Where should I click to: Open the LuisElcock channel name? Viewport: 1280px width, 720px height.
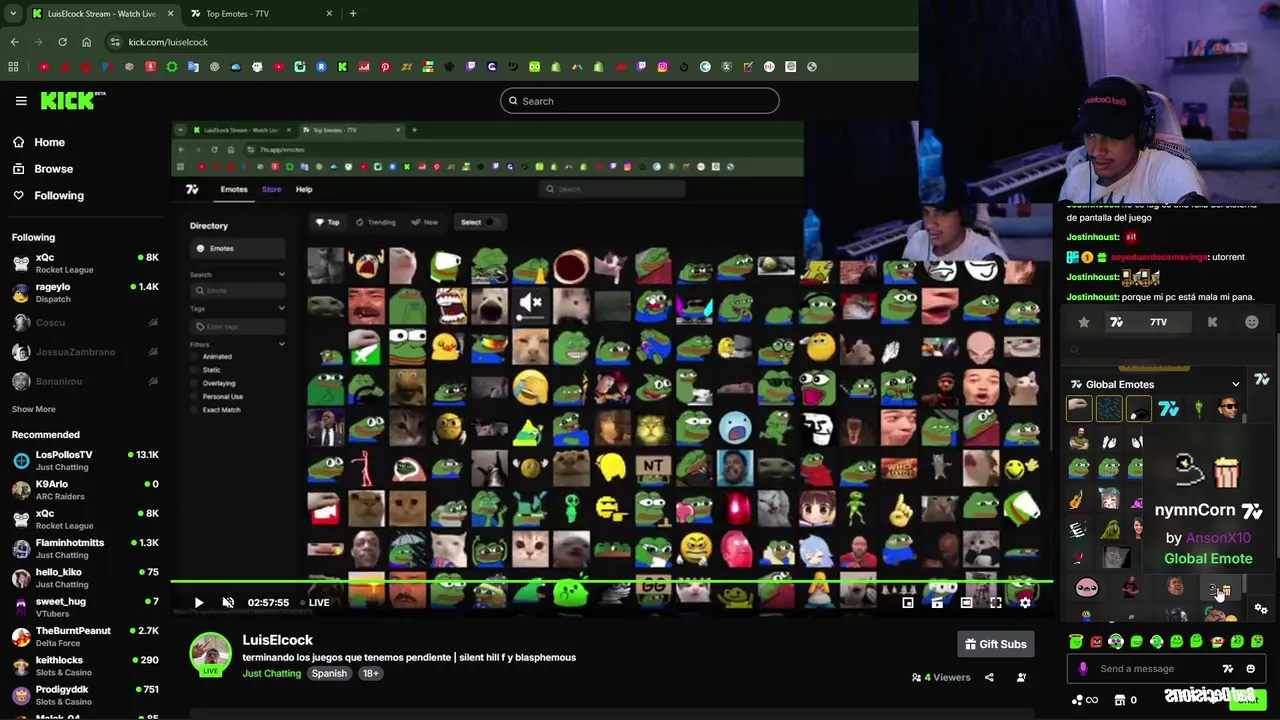pyautogui.click(x=277, y=640)
